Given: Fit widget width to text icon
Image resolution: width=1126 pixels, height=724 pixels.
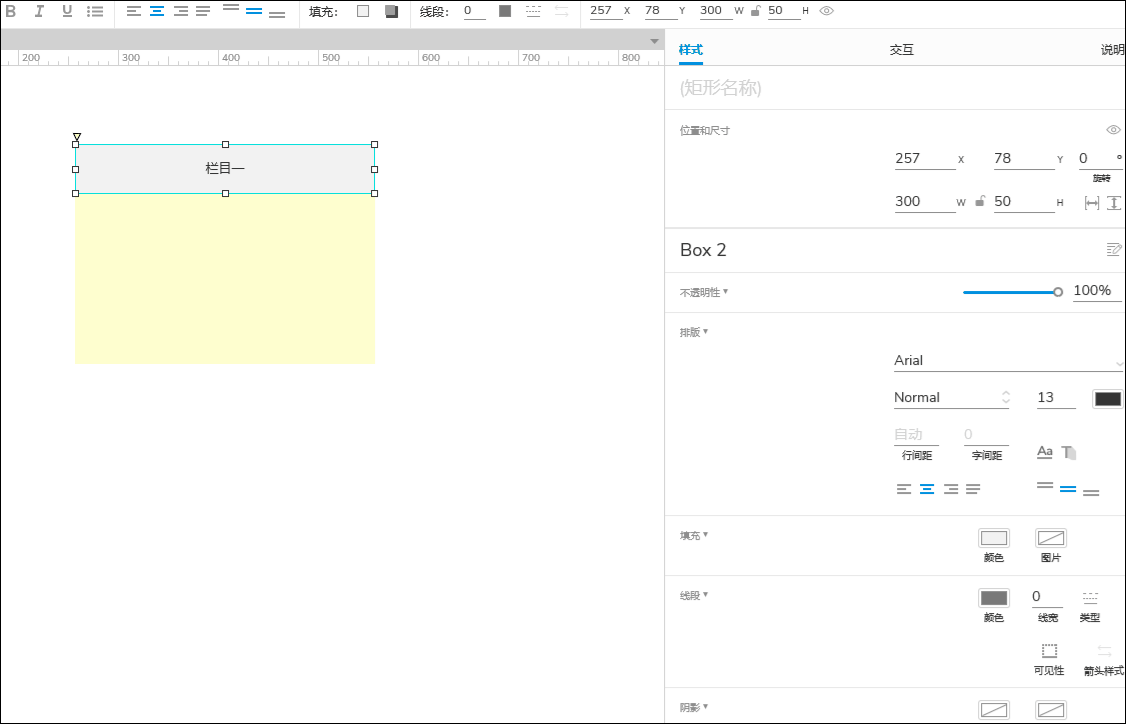Looking at the screenshot, I should (1092, 203).
